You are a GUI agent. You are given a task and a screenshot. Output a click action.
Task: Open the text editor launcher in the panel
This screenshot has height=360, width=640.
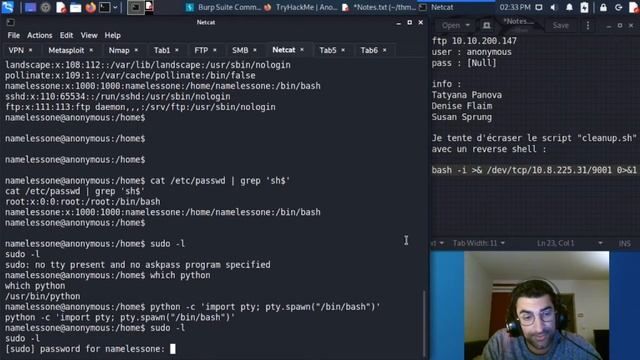coord(61,7)
